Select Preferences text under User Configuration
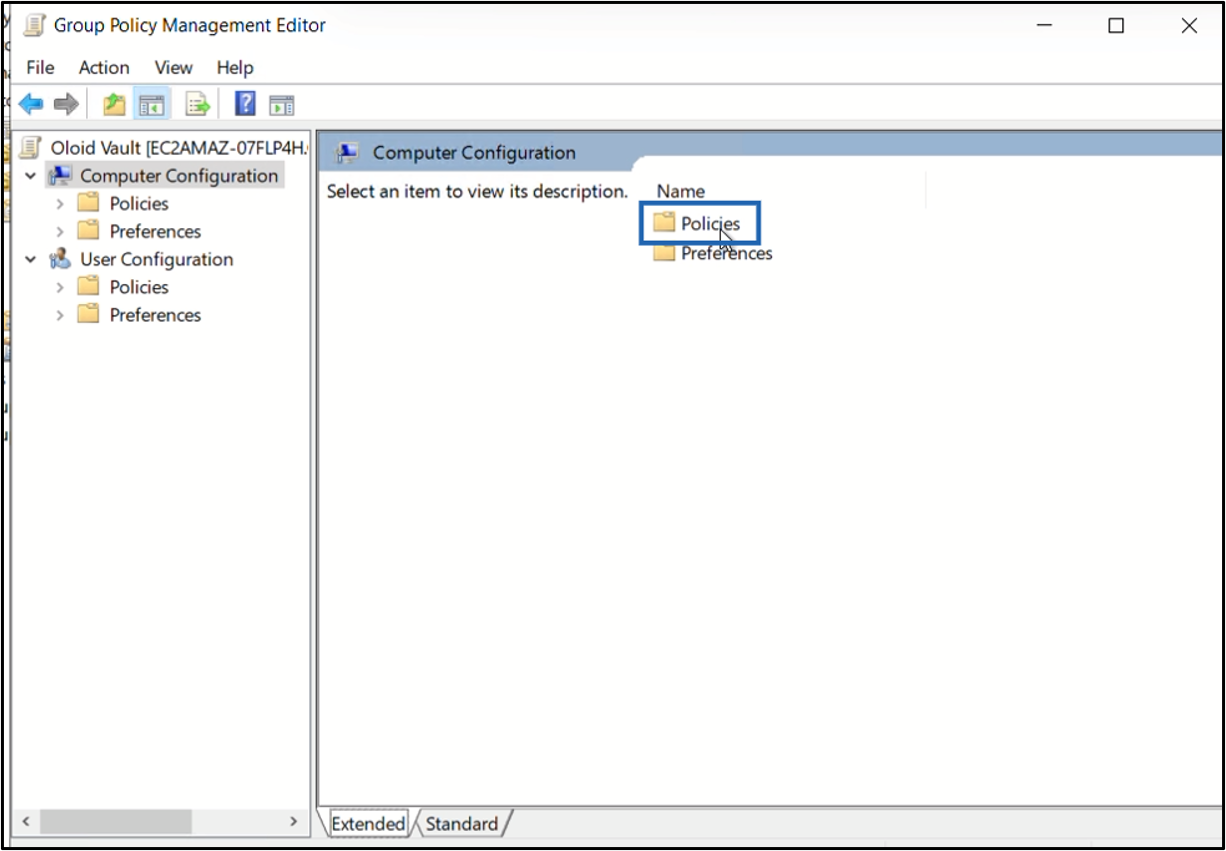Screen dimensions: 1226x851 155,315
